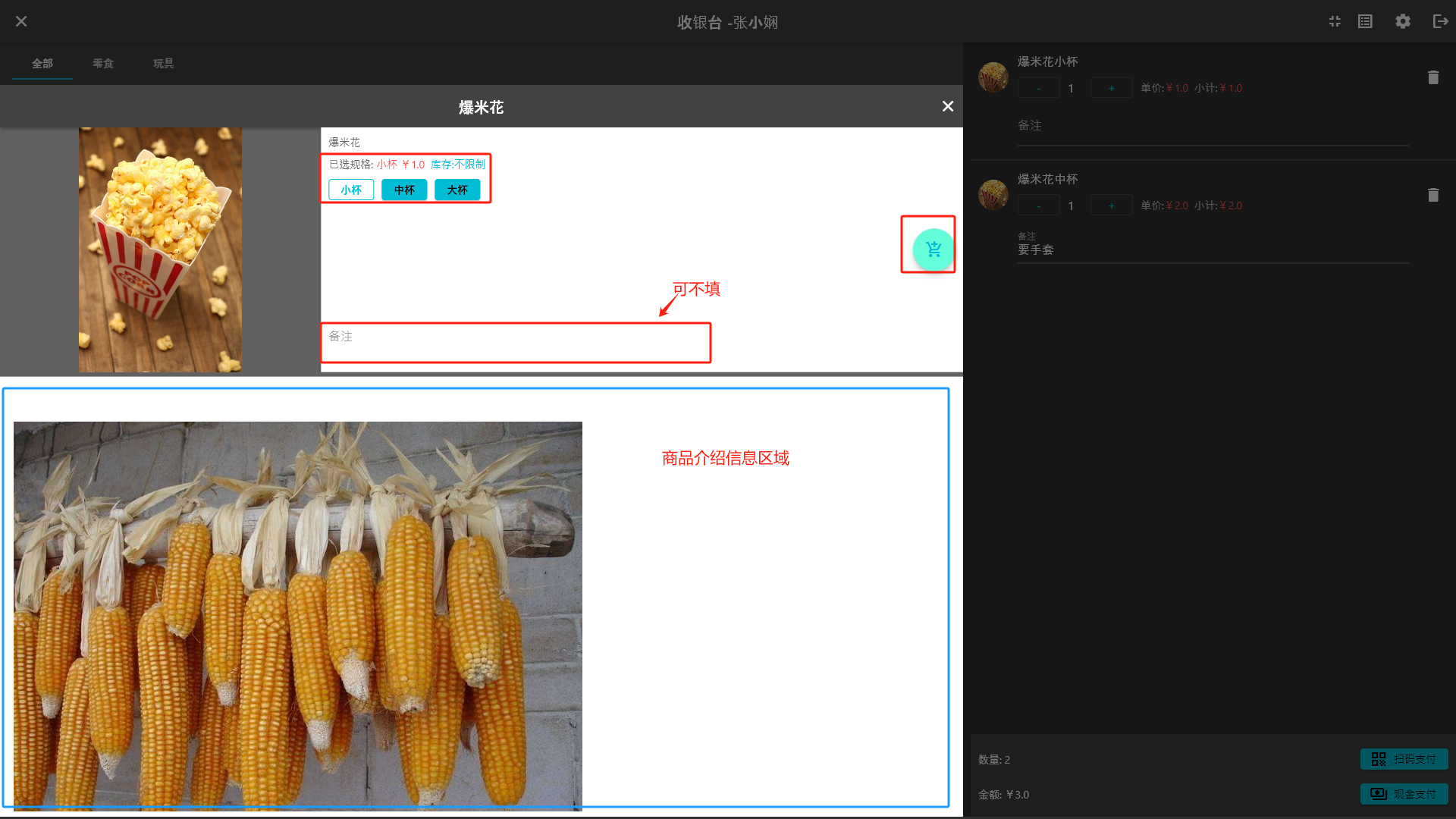
Task: Open the order list icon in header
Action: [1365, 21]
